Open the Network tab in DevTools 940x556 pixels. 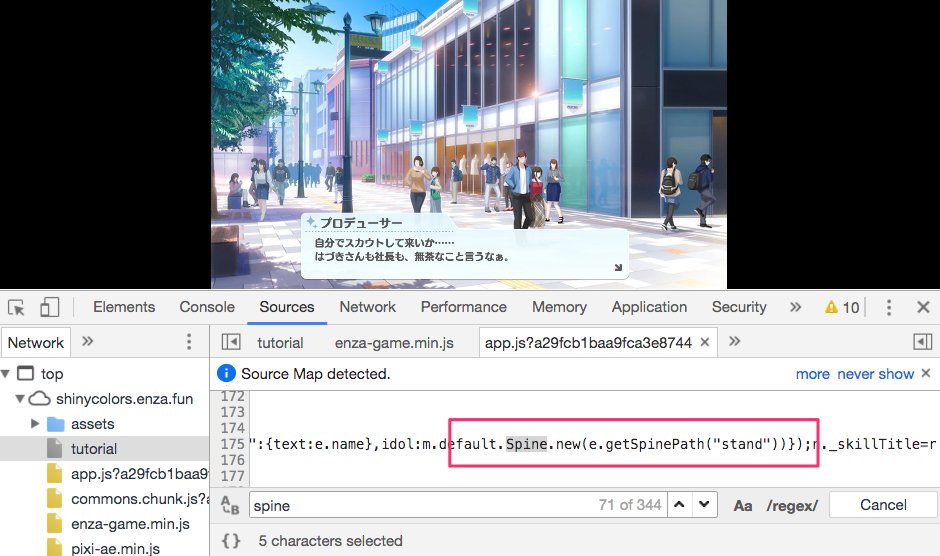[367, 307]
